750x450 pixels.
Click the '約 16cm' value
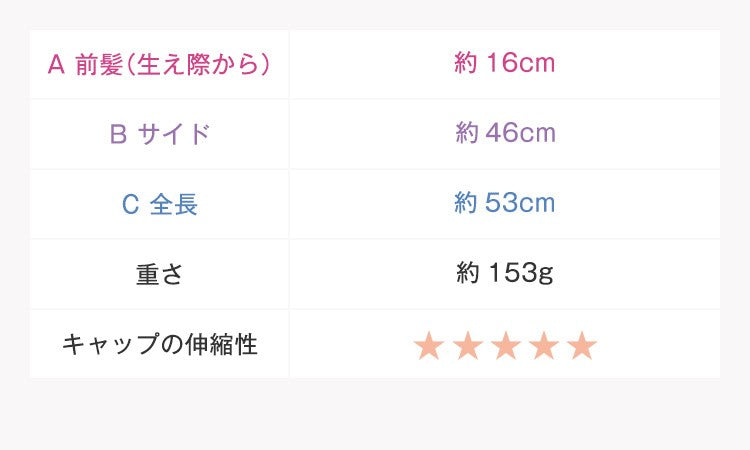click(x=504, y=64)
